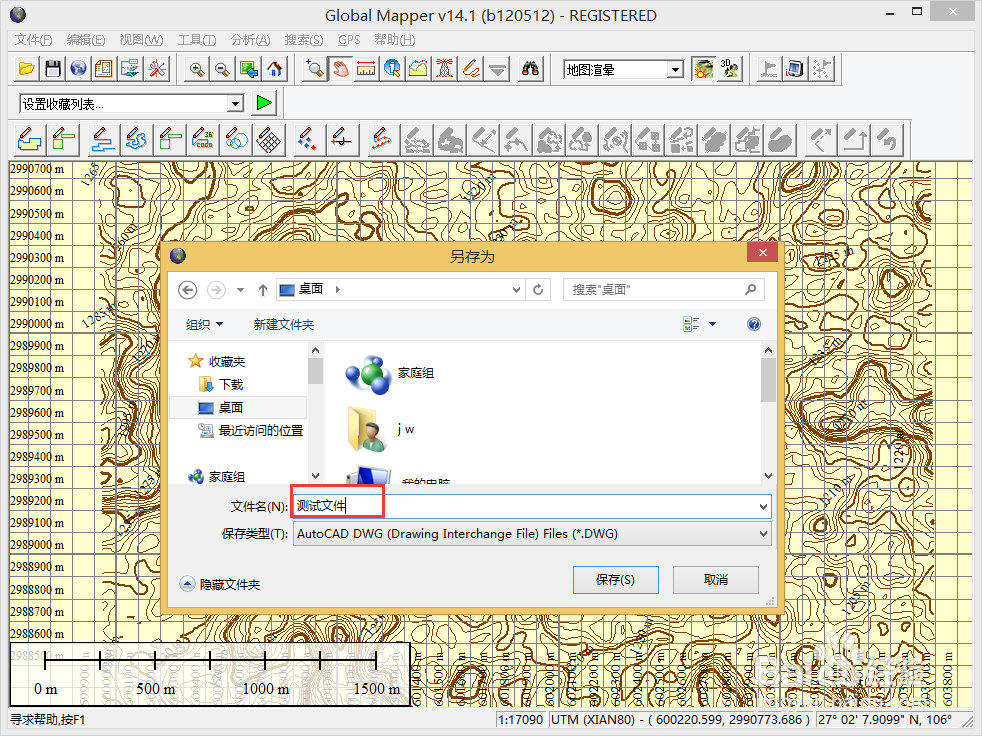This screenshot has width=982, height=736.
Task: Expand file name history dropdown
Action: point(763,506)
